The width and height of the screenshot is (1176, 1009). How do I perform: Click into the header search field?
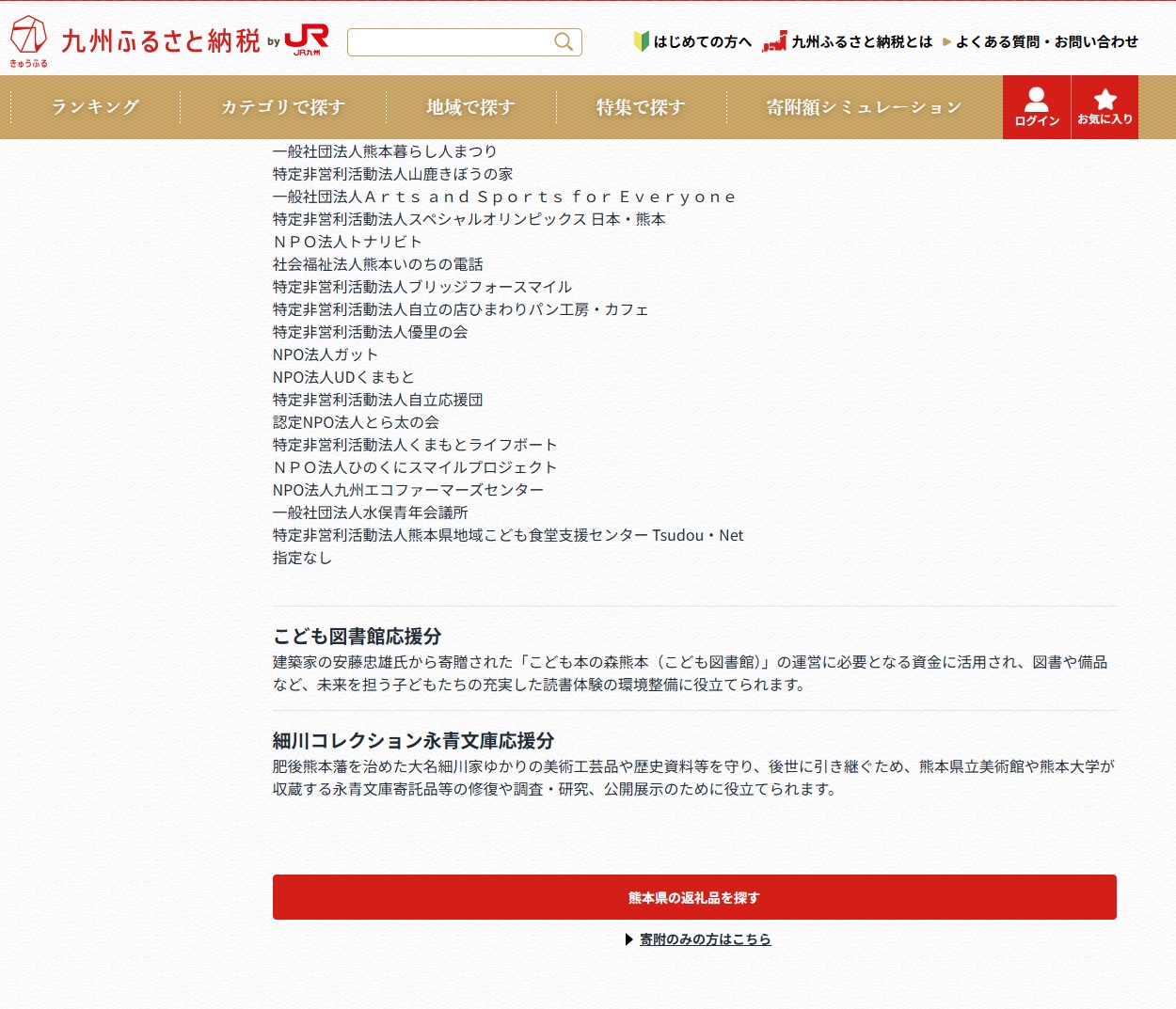coord(450,42)
